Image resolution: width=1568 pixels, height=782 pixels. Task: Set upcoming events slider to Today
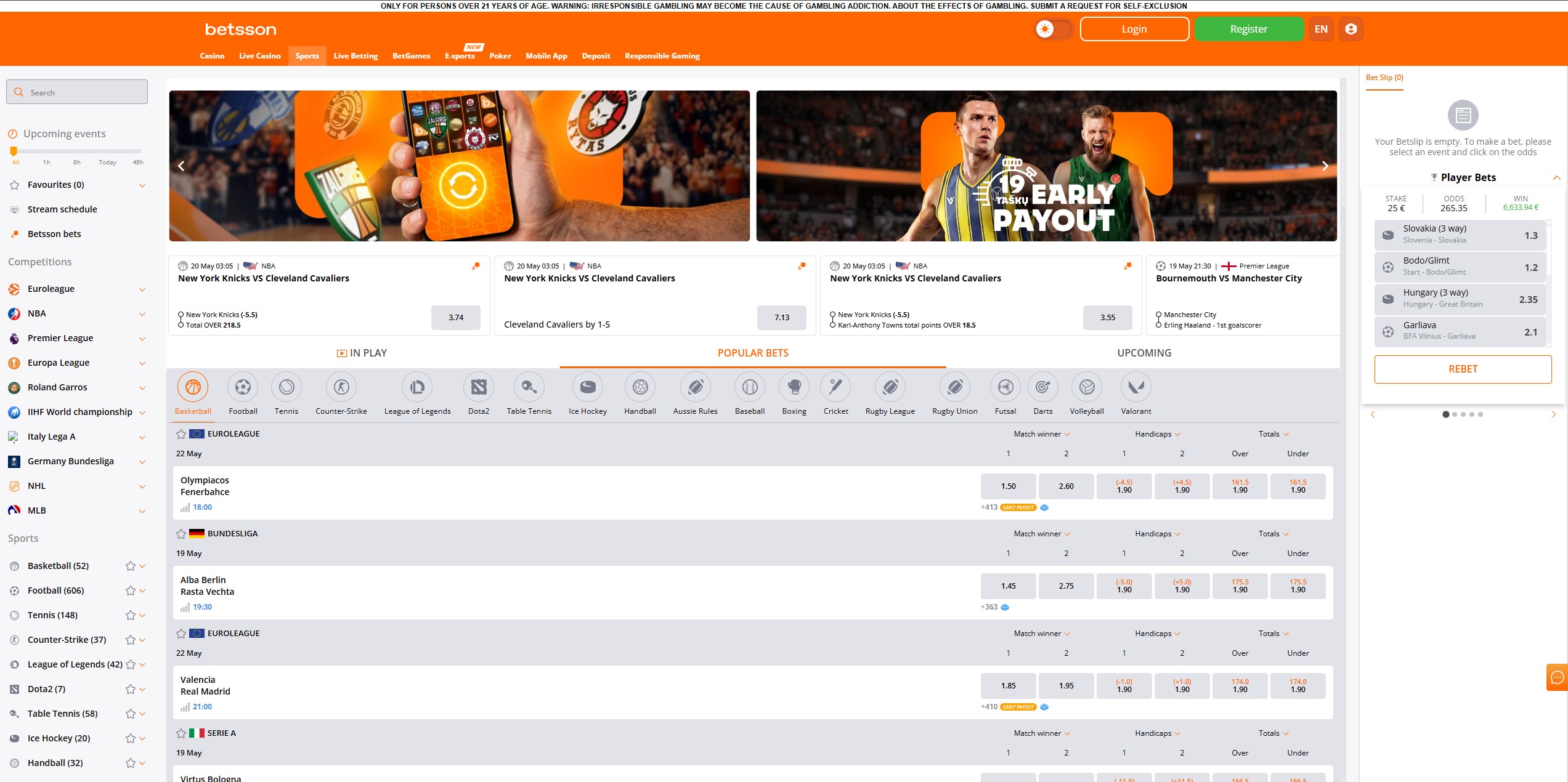107,163
